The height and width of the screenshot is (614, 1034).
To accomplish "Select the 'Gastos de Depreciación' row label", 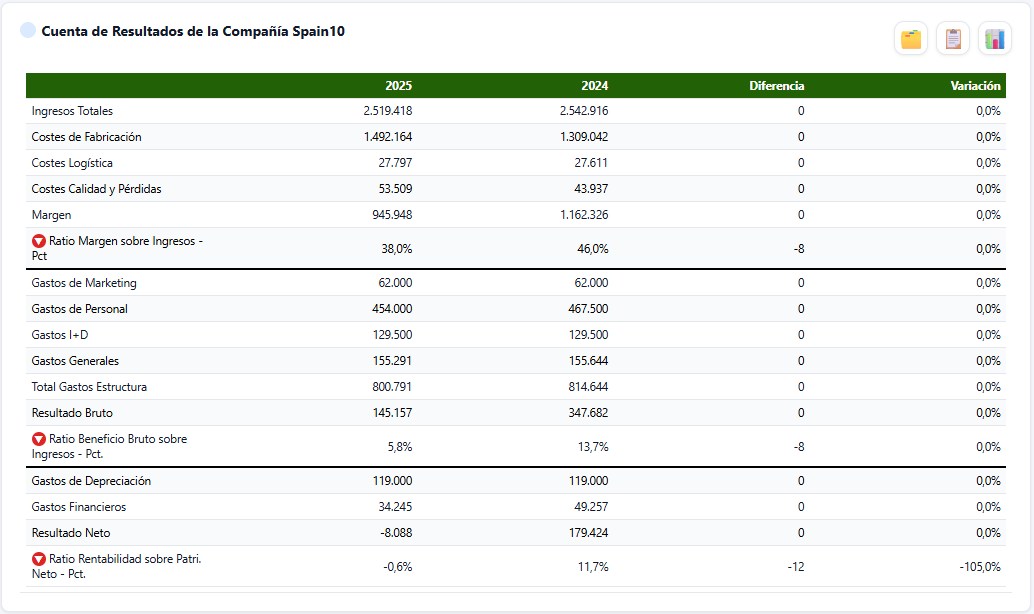I will click(x=91, y=481).
